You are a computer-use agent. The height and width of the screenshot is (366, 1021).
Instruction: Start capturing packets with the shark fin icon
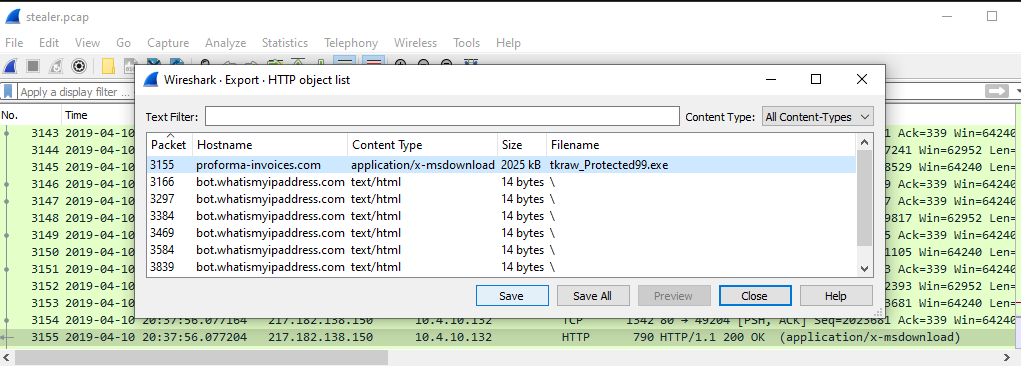pyautogui.click(x=11, y=65)
